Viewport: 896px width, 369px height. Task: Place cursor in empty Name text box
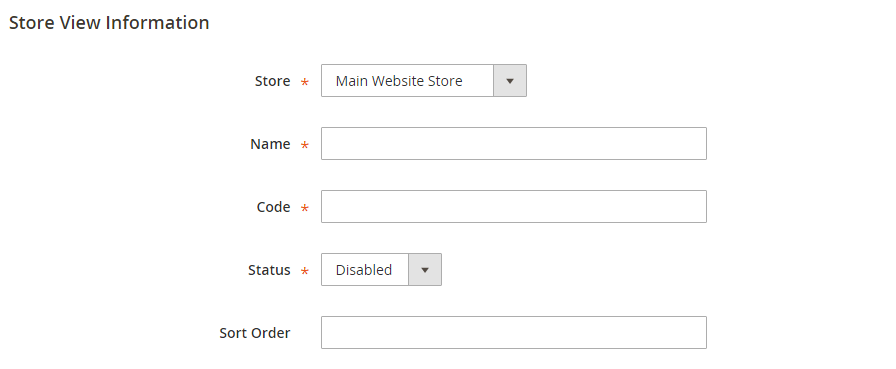pyautogui.click(x=514, y=143)
